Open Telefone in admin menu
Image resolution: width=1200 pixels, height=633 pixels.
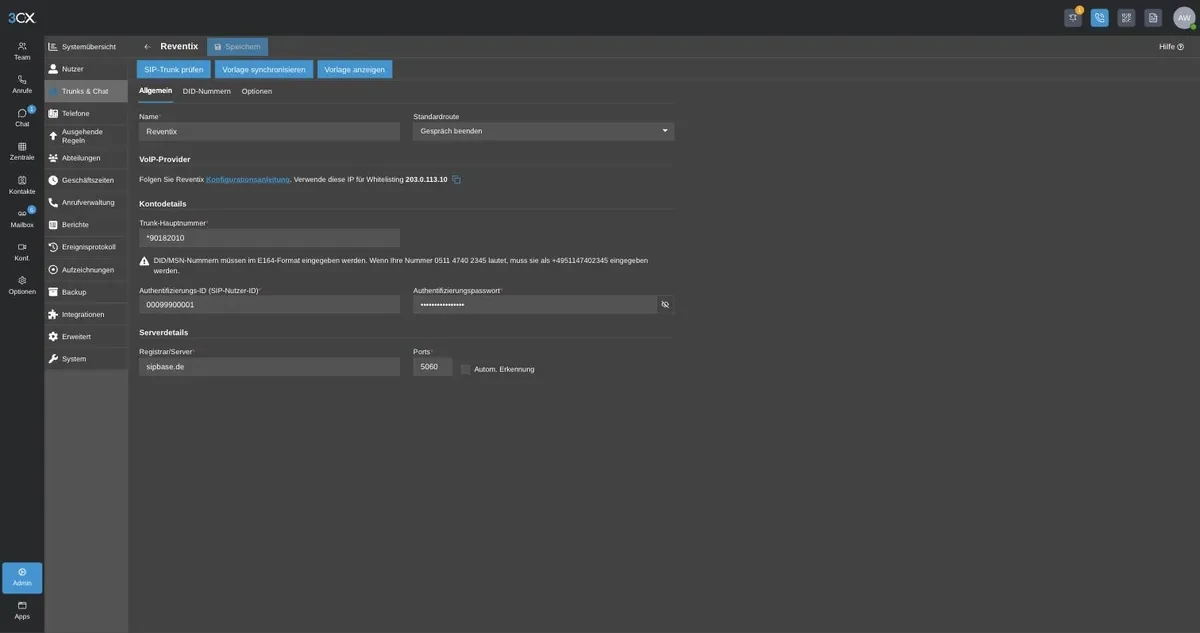point(86,113)
